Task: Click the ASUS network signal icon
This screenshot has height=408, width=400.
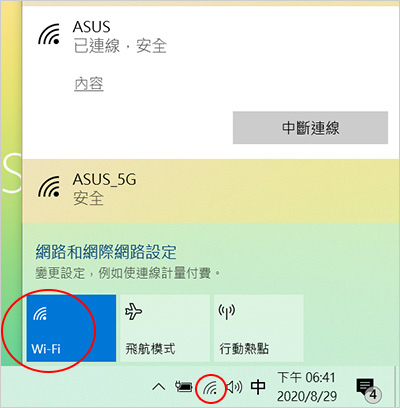Action: coord(49,34)
